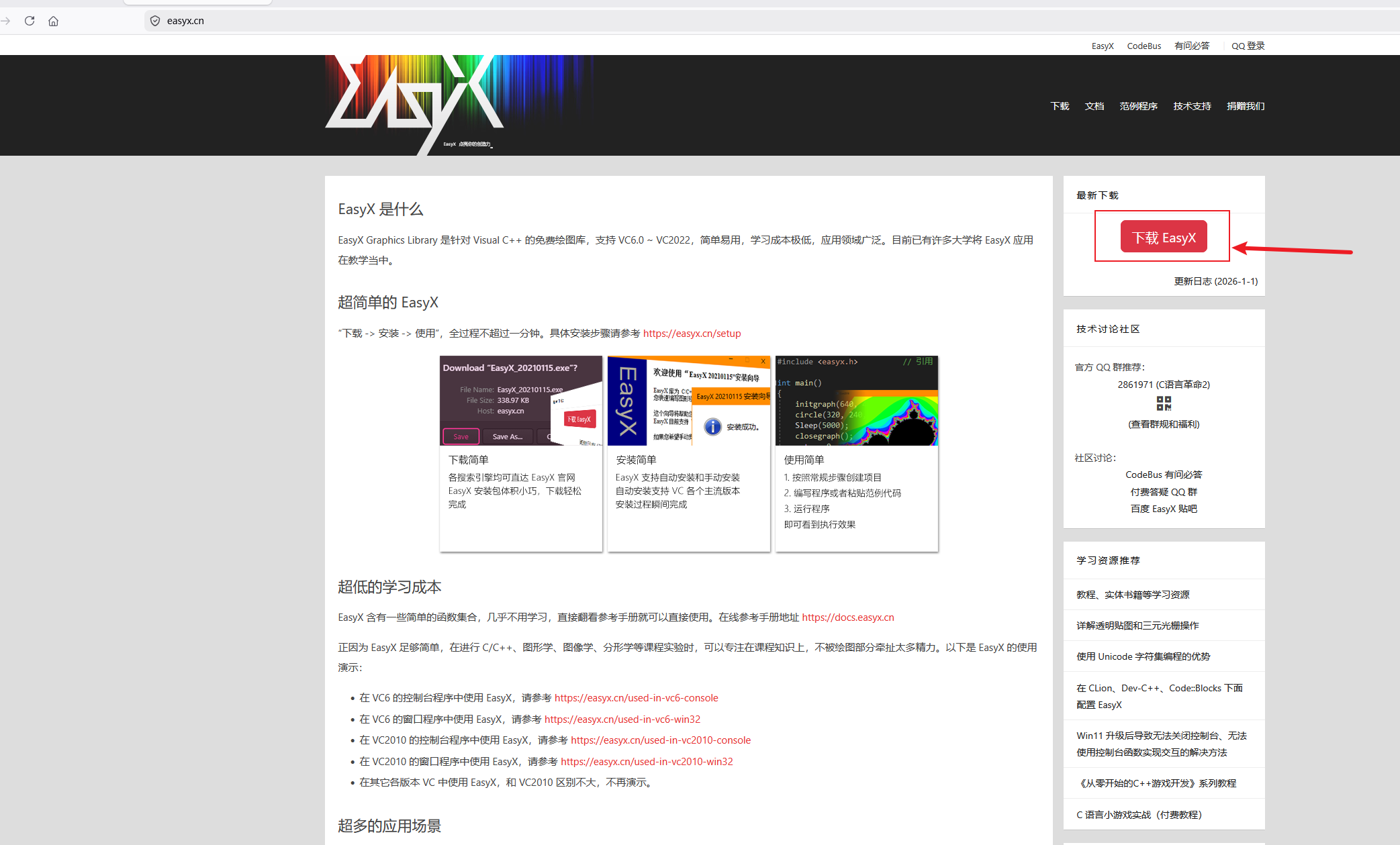Click the 安装简单 card title
The height and width of the screenshot is (845, 1400).
[x=636, y=460]
